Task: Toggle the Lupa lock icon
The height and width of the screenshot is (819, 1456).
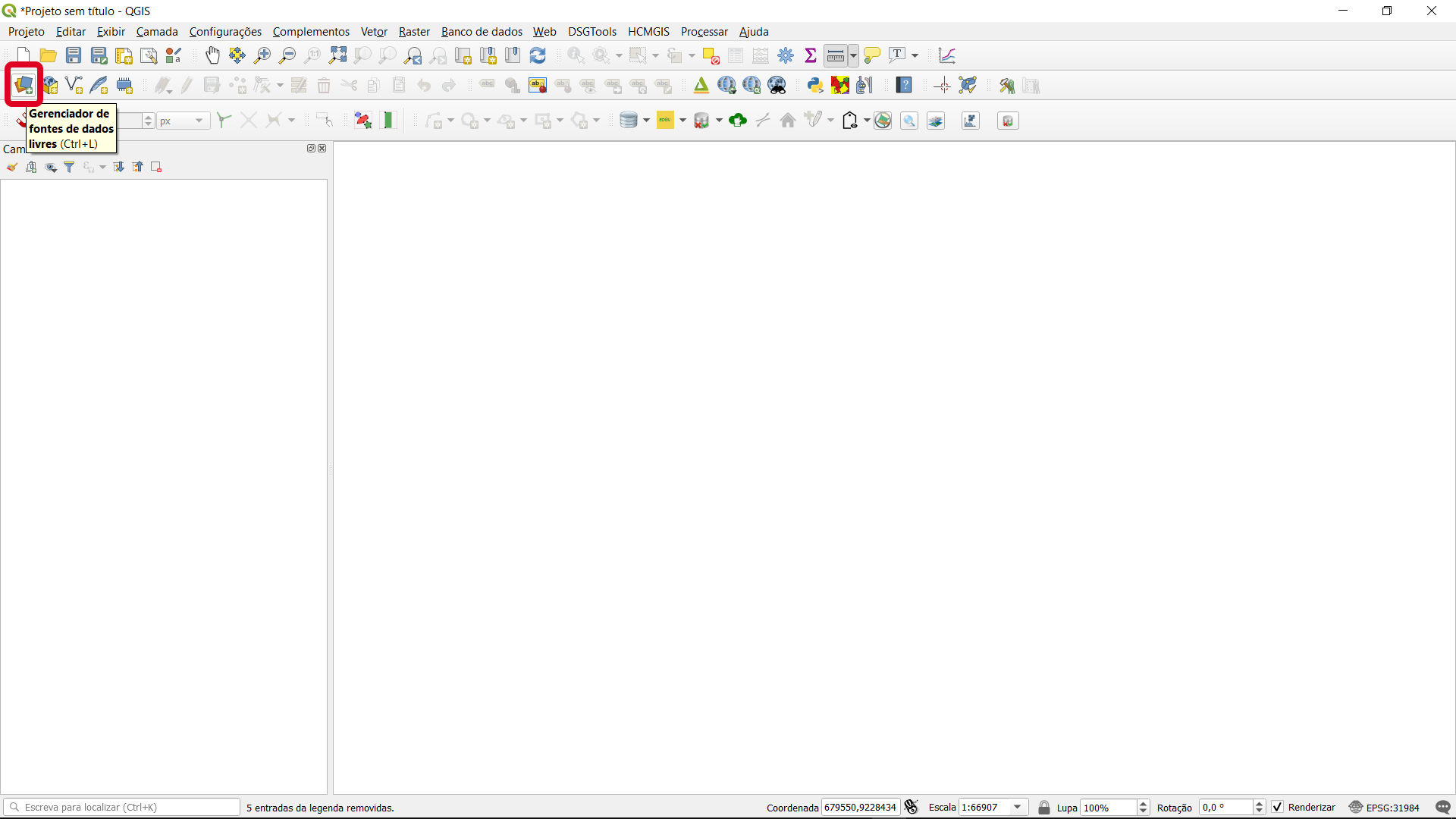Action: (1044, 807)
